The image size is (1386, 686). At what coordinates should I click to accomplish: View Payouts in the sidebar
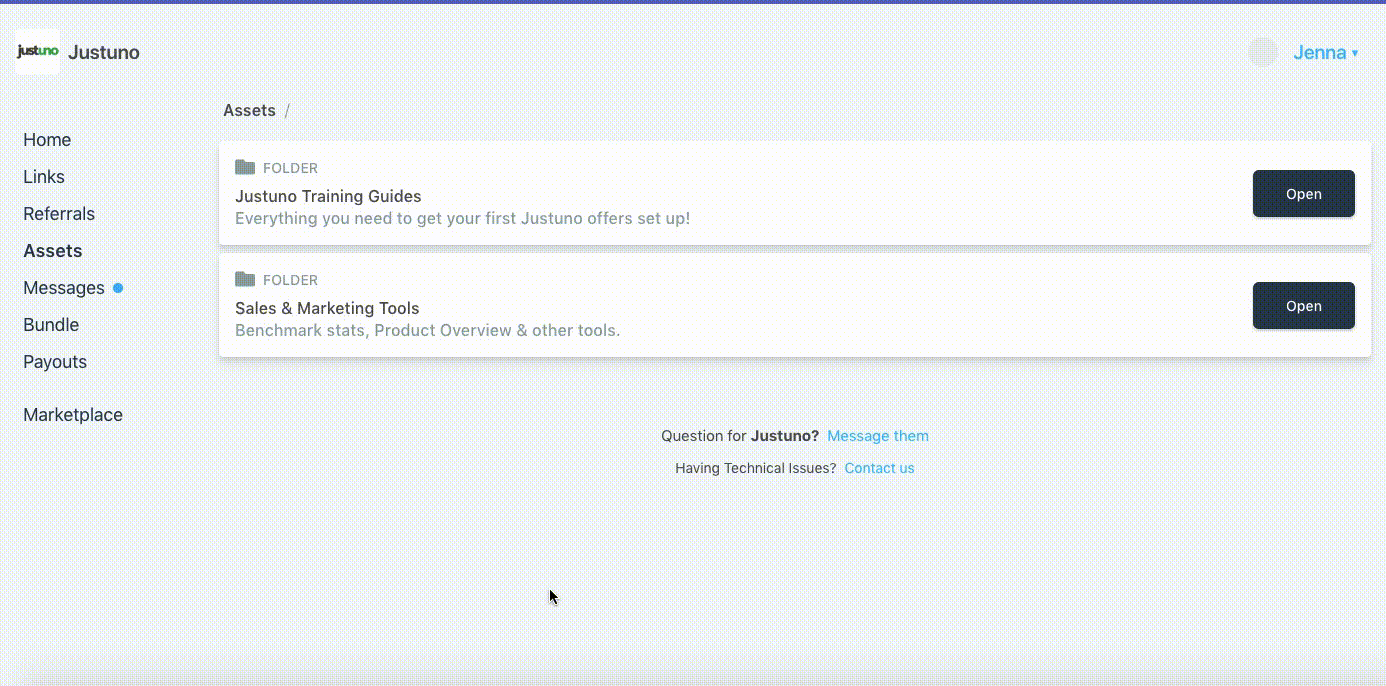[x=55, y=362]
